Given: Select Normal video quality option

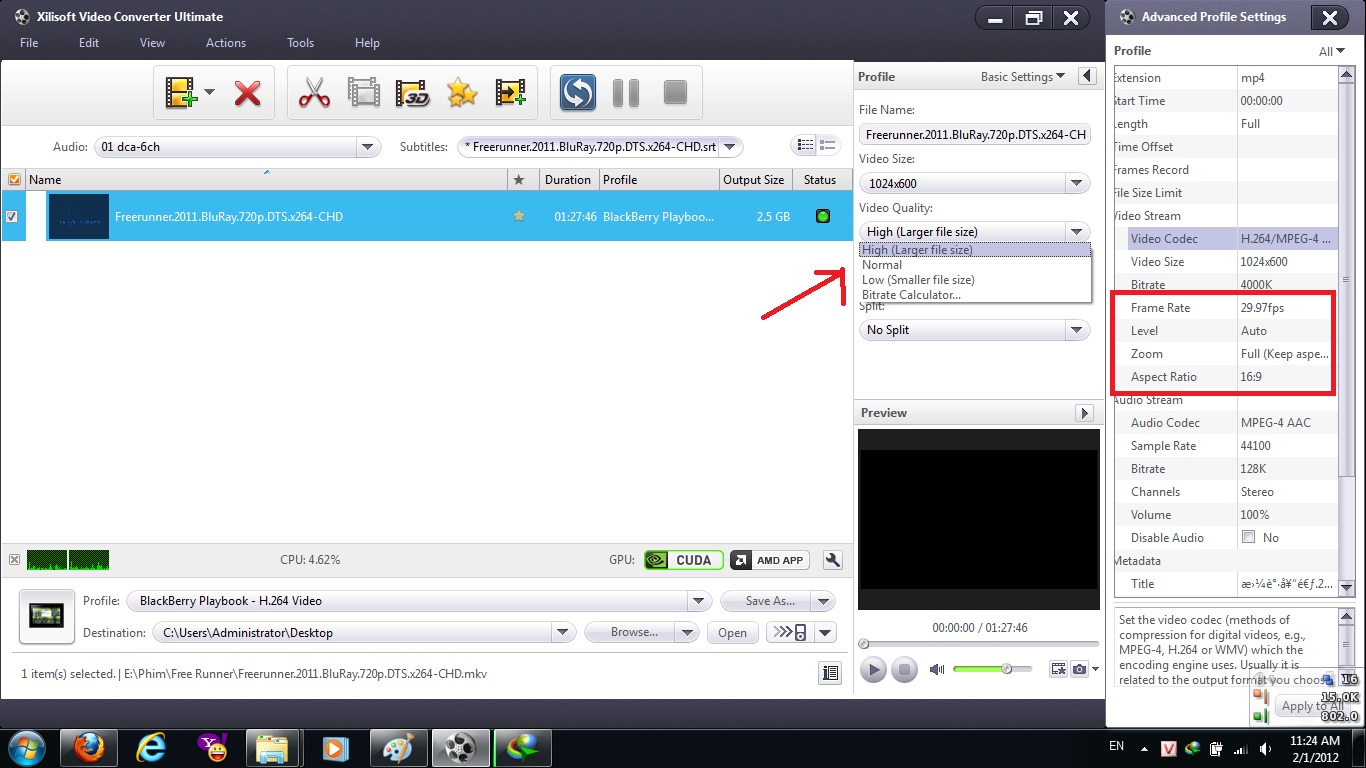Looking at the screenshot, I should (975, 265).
